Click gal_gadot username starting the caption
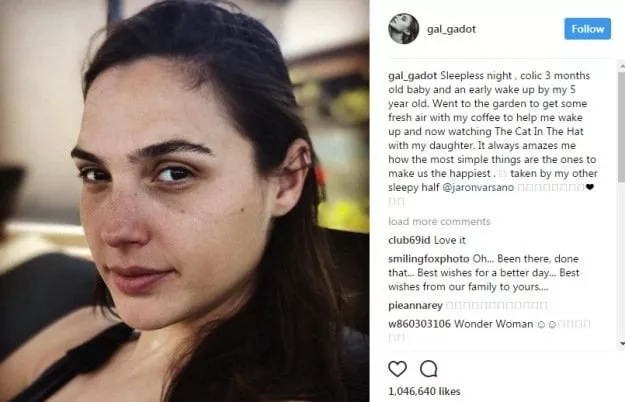 [x=413, y=76]
